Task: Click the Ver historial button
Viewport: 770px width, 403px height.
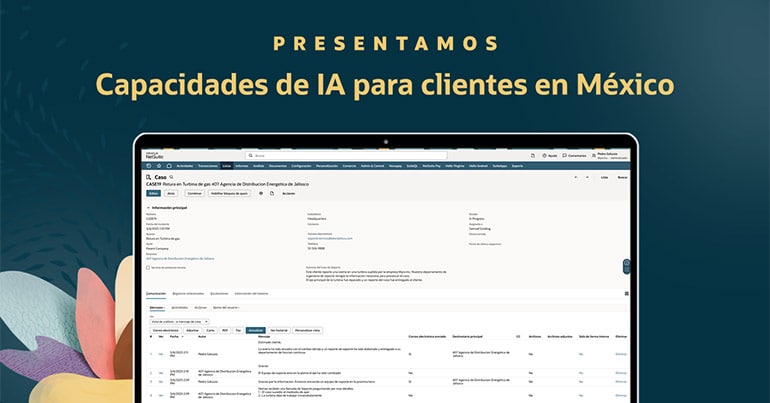Action: pos(279,330)
